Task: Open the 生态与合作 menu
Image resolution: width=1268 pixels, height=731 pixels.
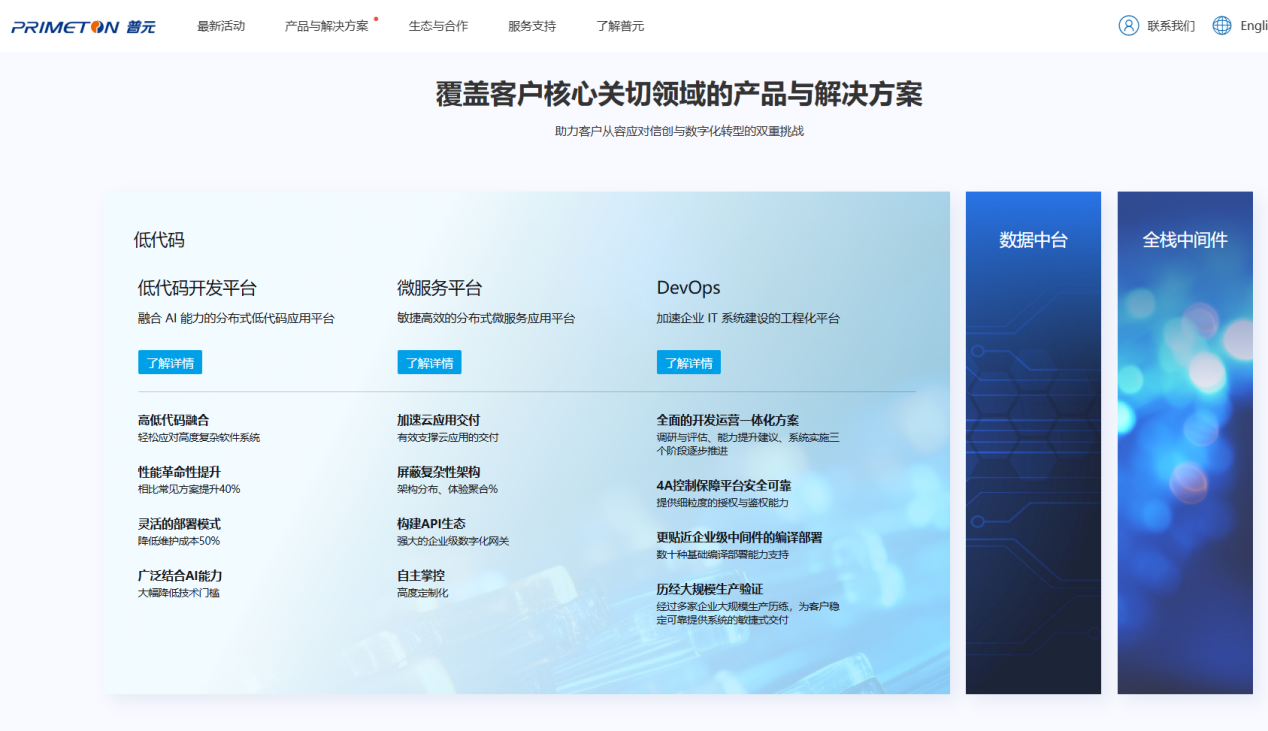Action: pyautogui.click(x=438, y=26)
